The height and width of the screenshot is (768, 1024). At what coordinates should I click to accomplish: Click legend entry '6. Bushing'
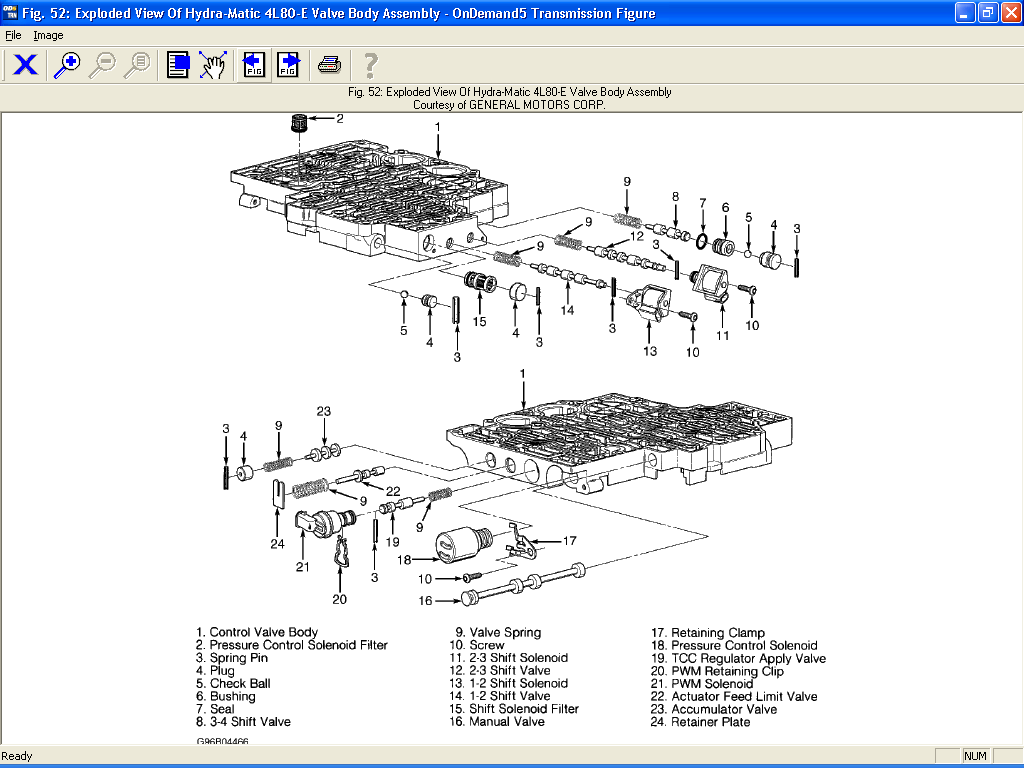point(225,696)
